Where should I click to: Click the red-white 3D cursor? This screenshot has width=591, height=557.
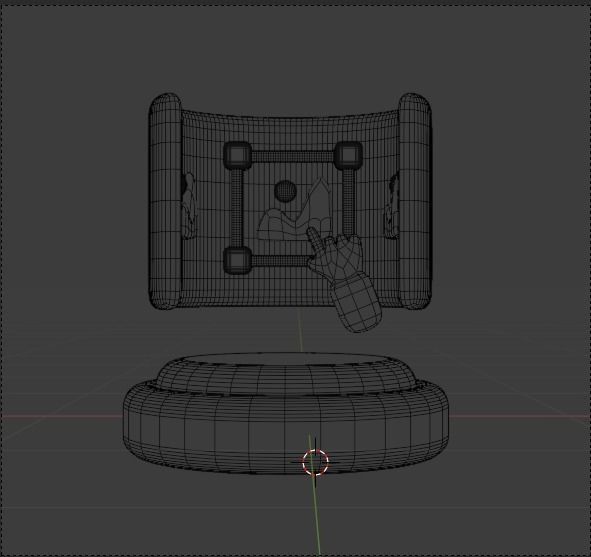click(315, 462)
